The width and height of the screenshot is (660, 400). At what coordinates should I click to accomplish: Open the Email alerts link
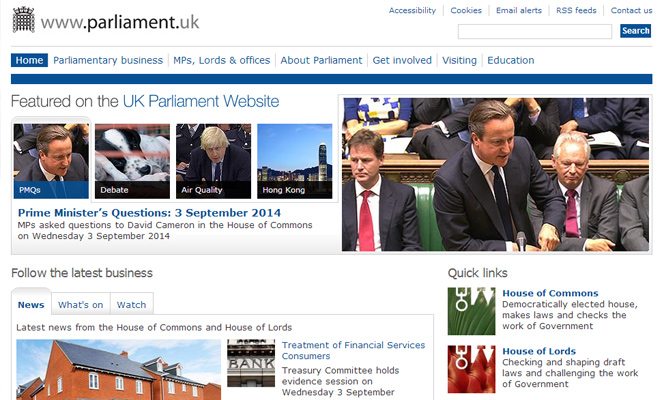[x=519, y=11]
